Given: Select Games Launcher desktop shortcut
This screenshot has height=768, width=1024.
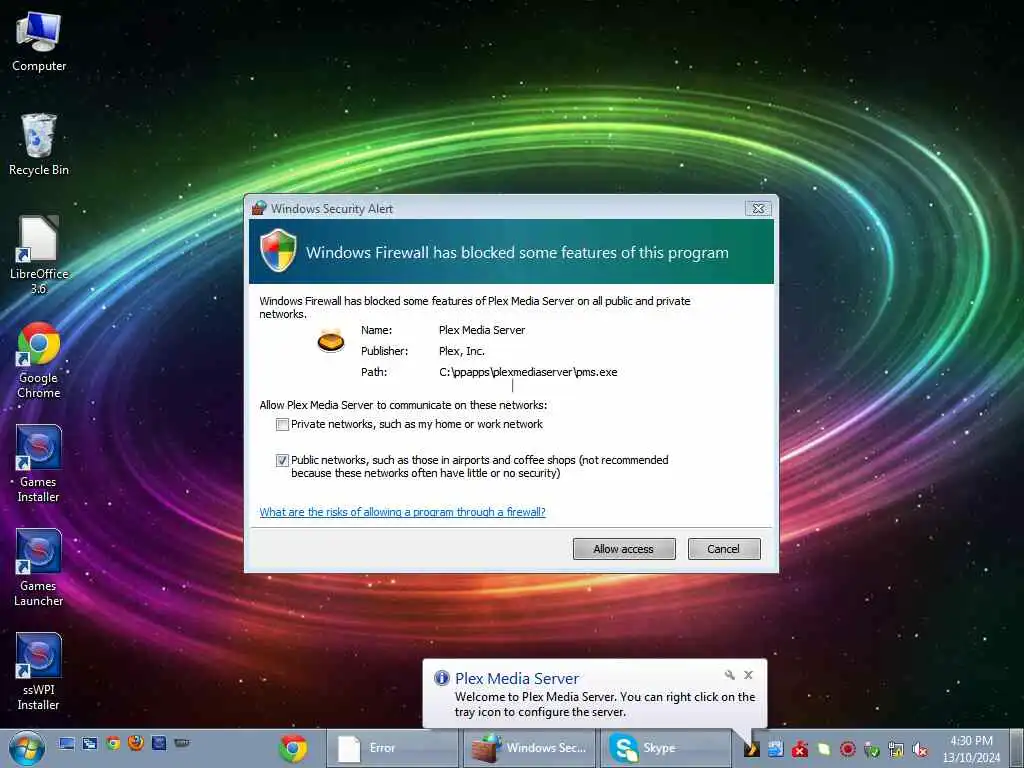Looking at the screenshot, I should 39,568.
